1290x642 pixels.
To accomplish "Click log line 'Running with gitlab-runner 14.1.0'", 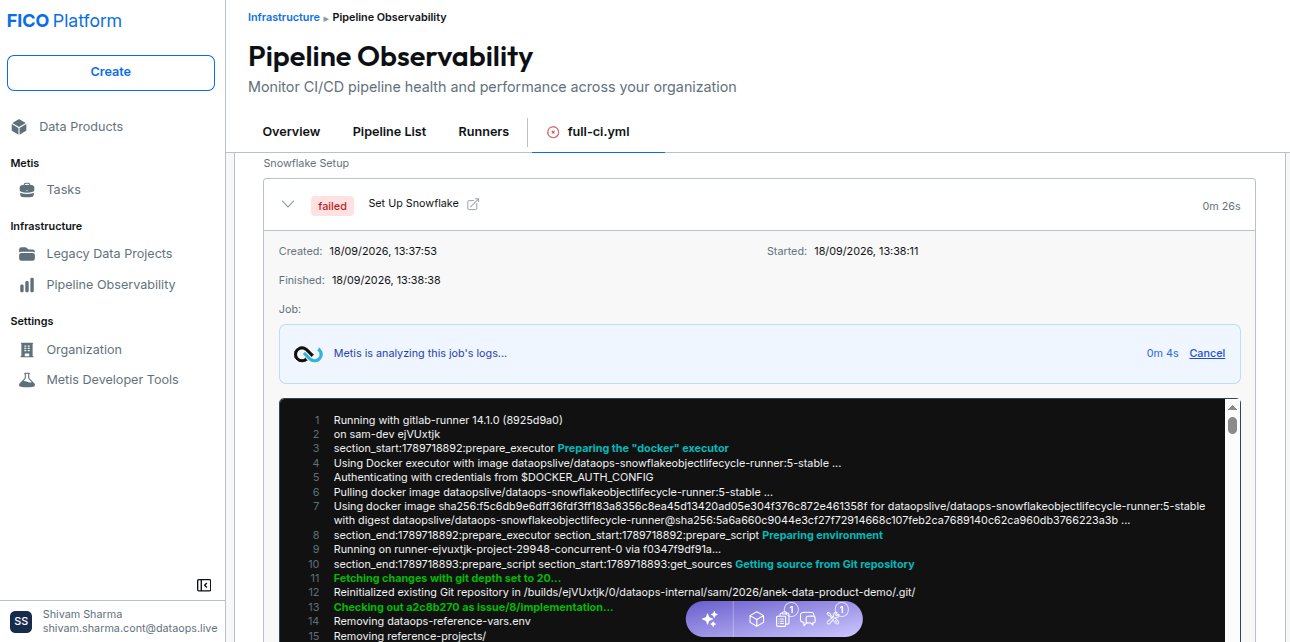I will [x=448, y=420].
